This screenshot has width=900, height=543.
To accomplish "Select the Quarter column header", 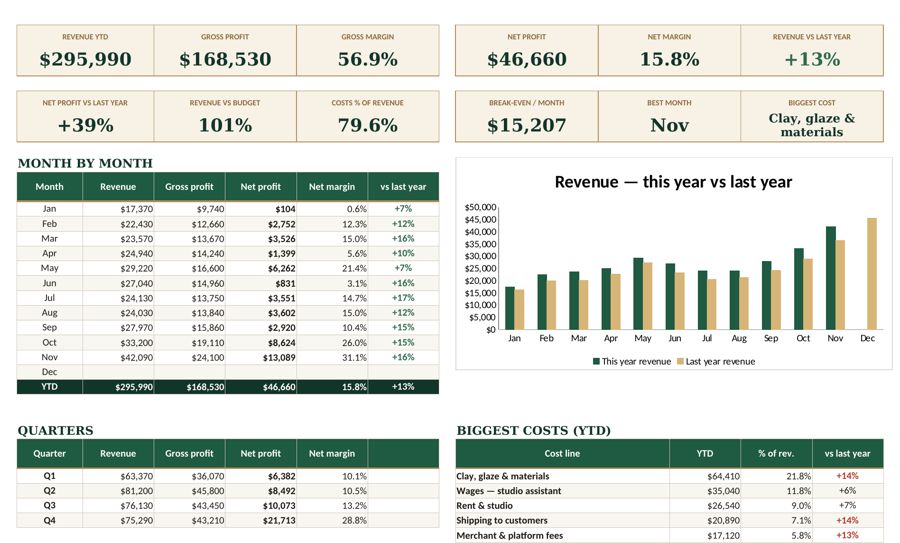I will tap(49, 453).
